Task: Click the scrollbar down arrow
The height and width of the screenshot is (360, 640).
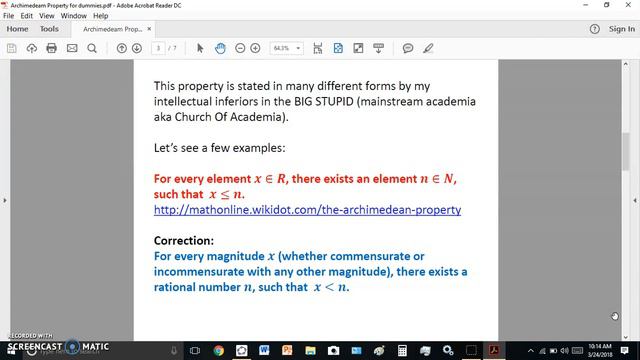Action: coord(626,337)
